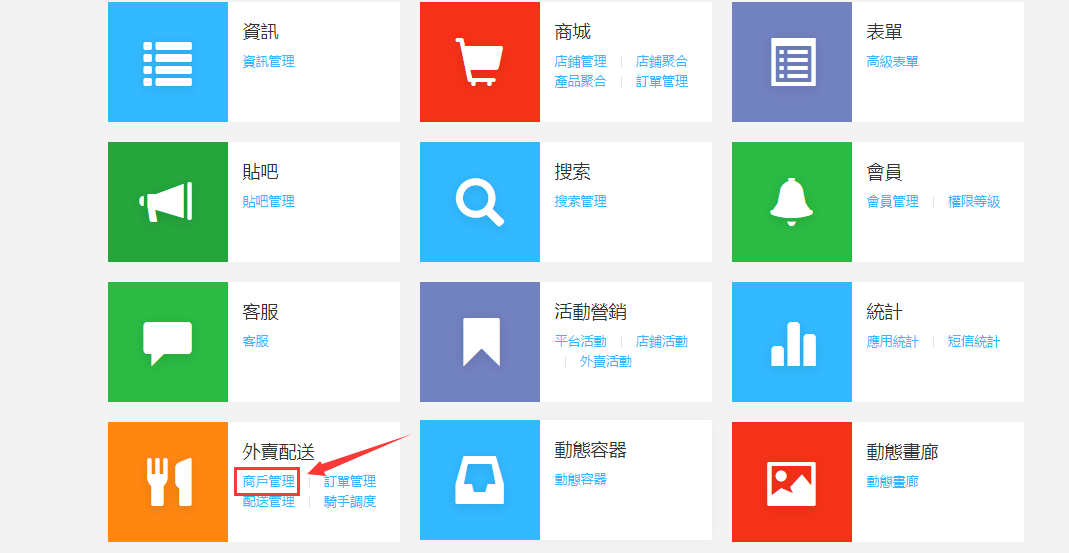Click the 會員 bell icon tile
This screenshot has width=1069, height=553.
click(792, 202)
